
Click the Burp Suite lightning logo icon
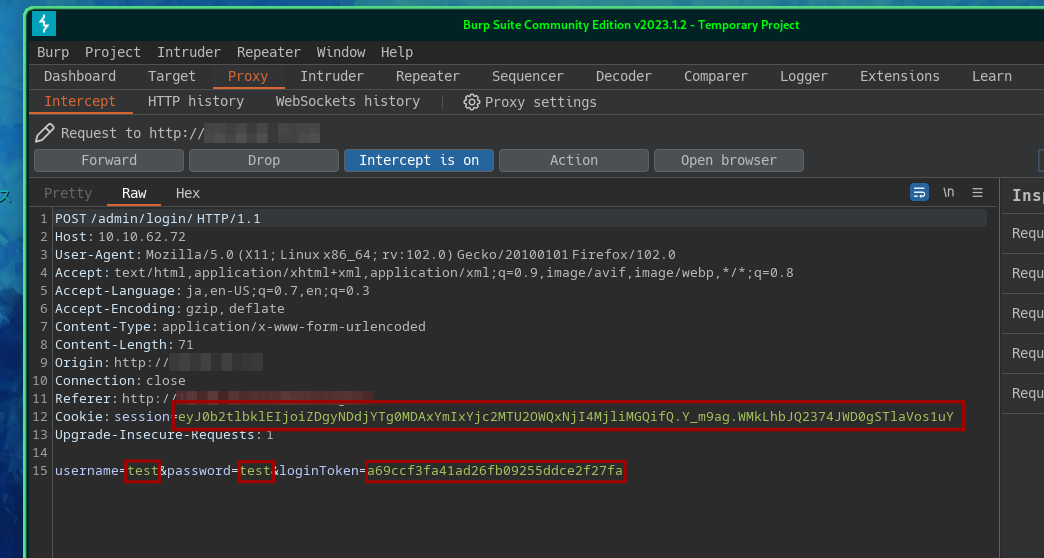[x=44, y=24]
